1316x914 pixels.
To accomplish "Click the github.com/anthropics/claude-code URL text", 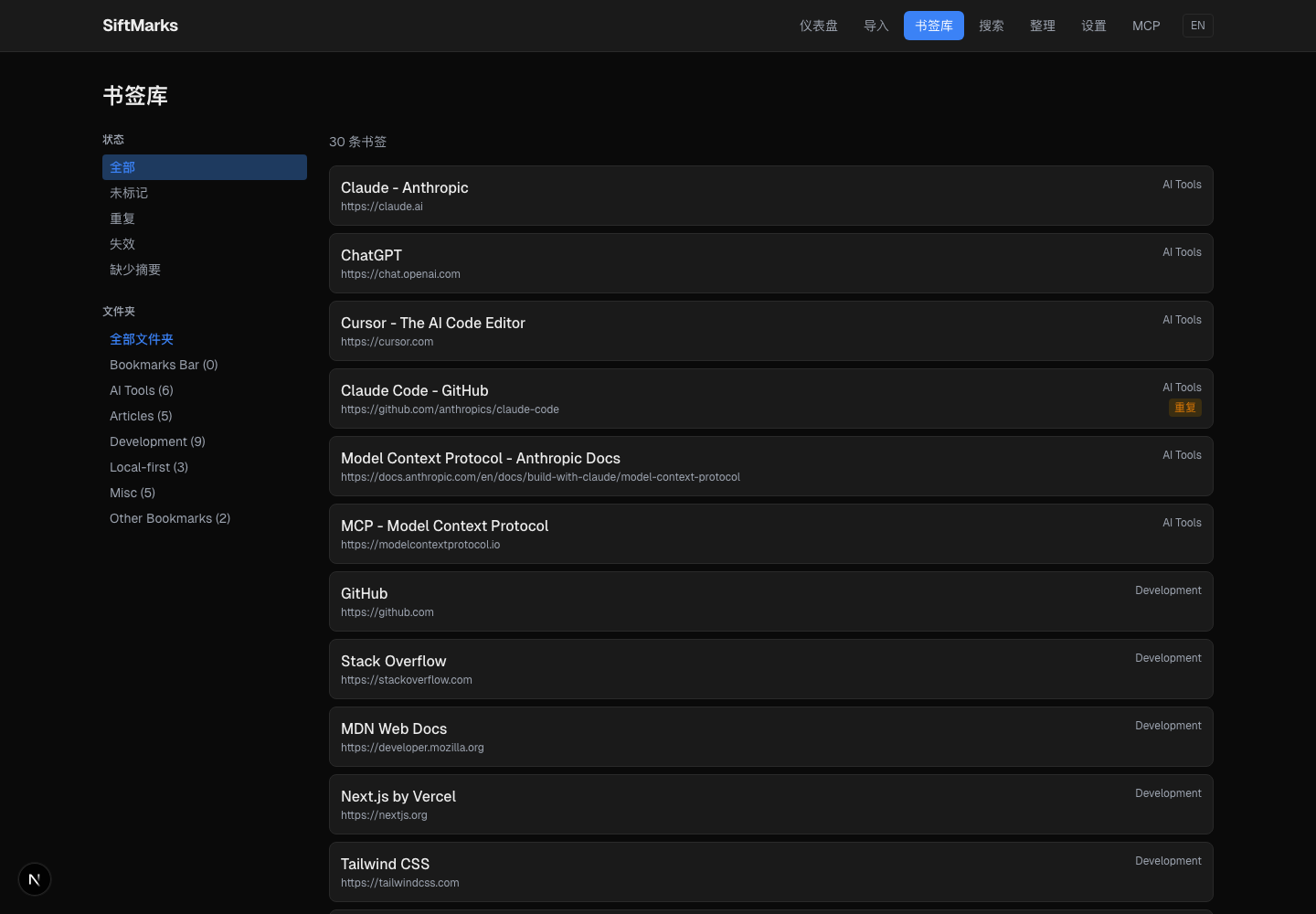I will (450, 409).
